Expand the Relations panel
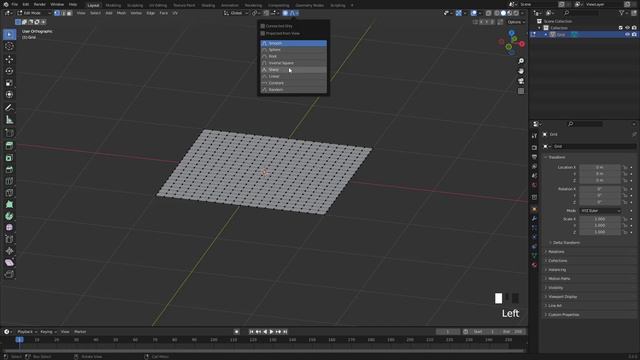This screenshot has height=360, width=640. [x=556, y=251]
